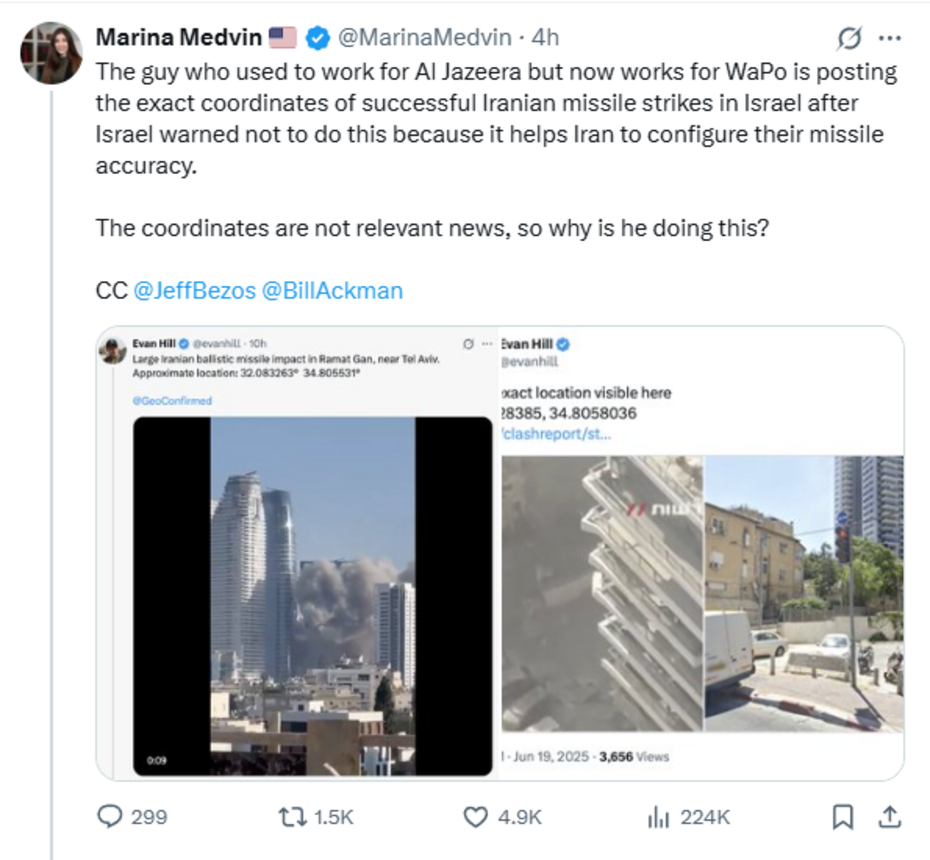This screenshot has height=860, width=930.
Task: Open the 4h timestamp link
Action: (x=545, y=37)
